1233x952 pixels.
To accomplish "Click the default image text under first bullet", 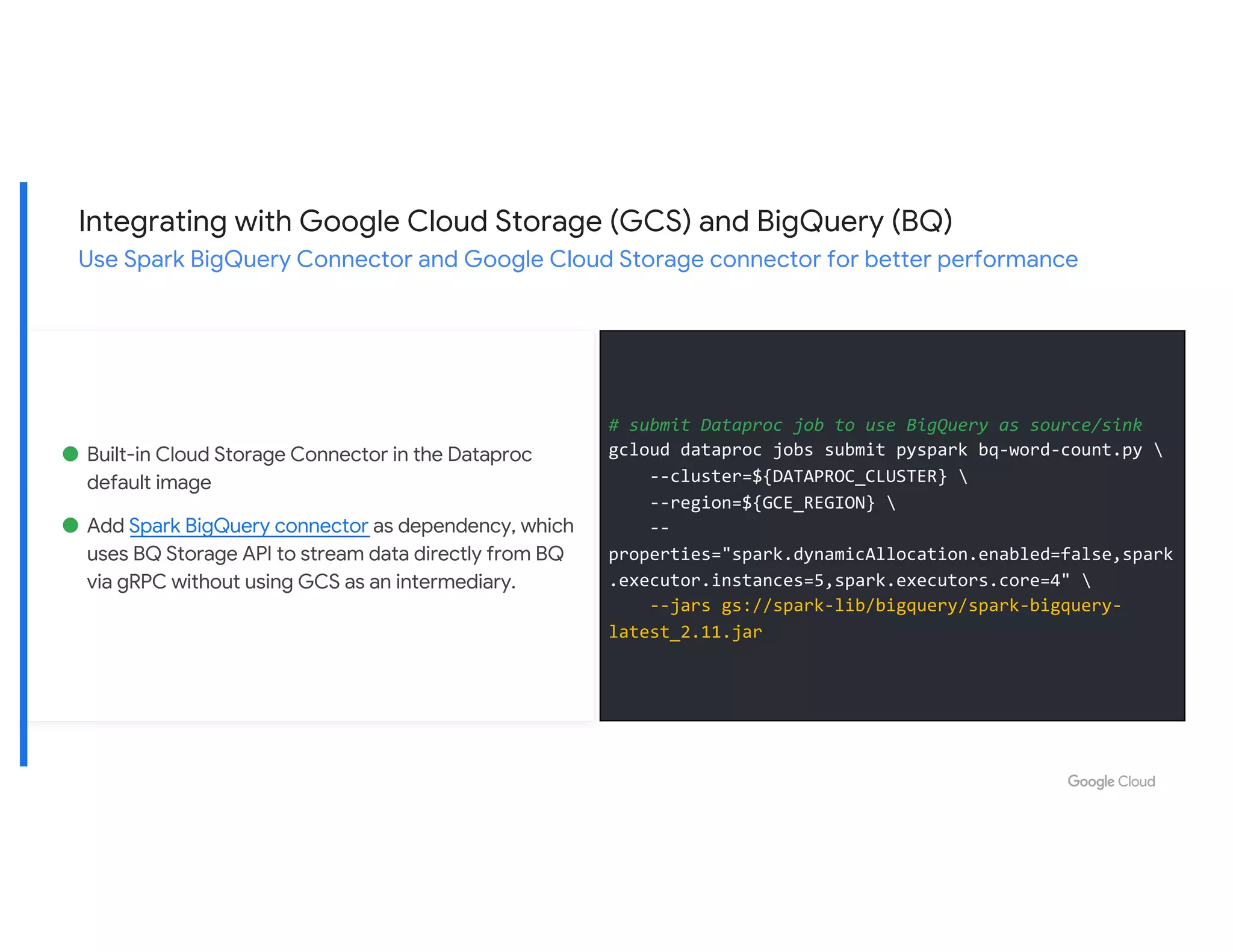I will tap(149, 483).
